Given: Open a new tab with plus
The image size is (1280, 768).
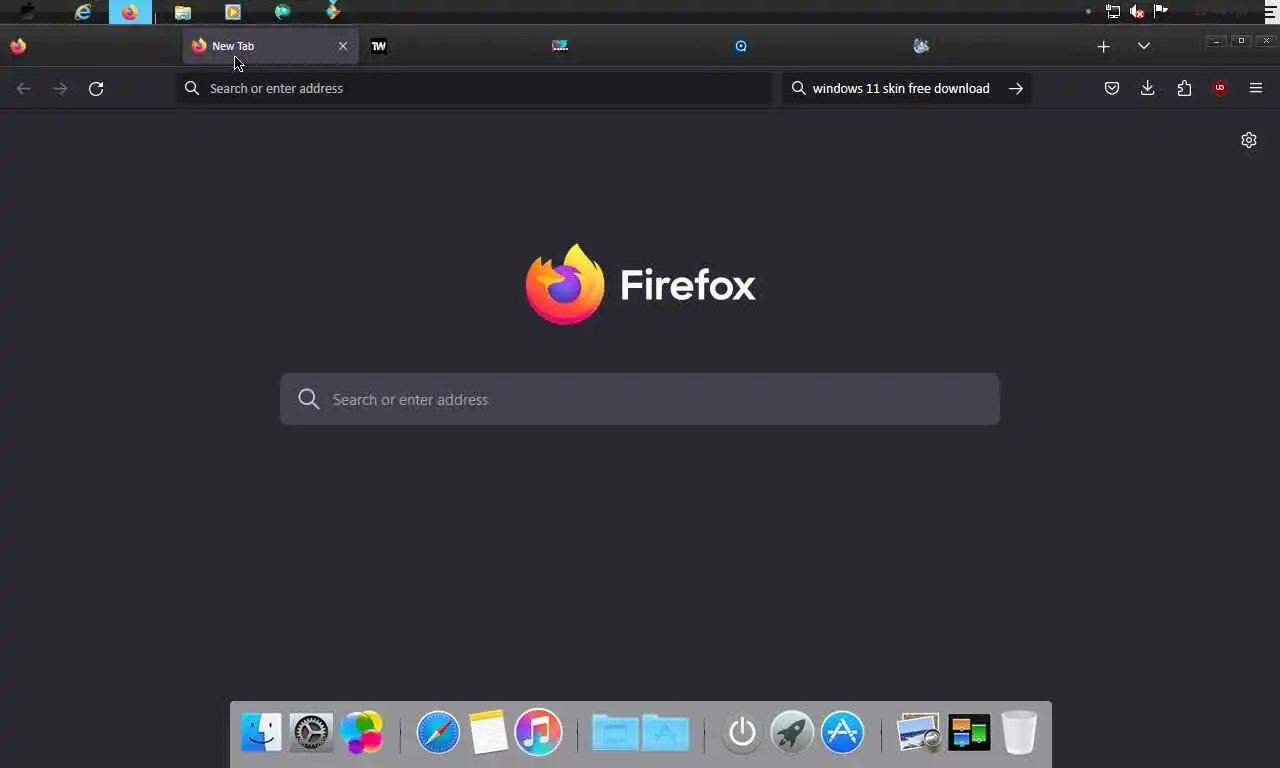Looking at the screenshot, I should pyautogui.click(x=1103, y=46).
